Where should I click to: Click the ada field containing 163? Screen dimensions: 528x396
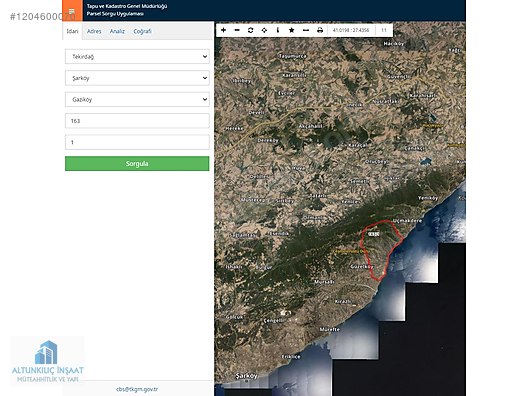click(x=137, y=121)
